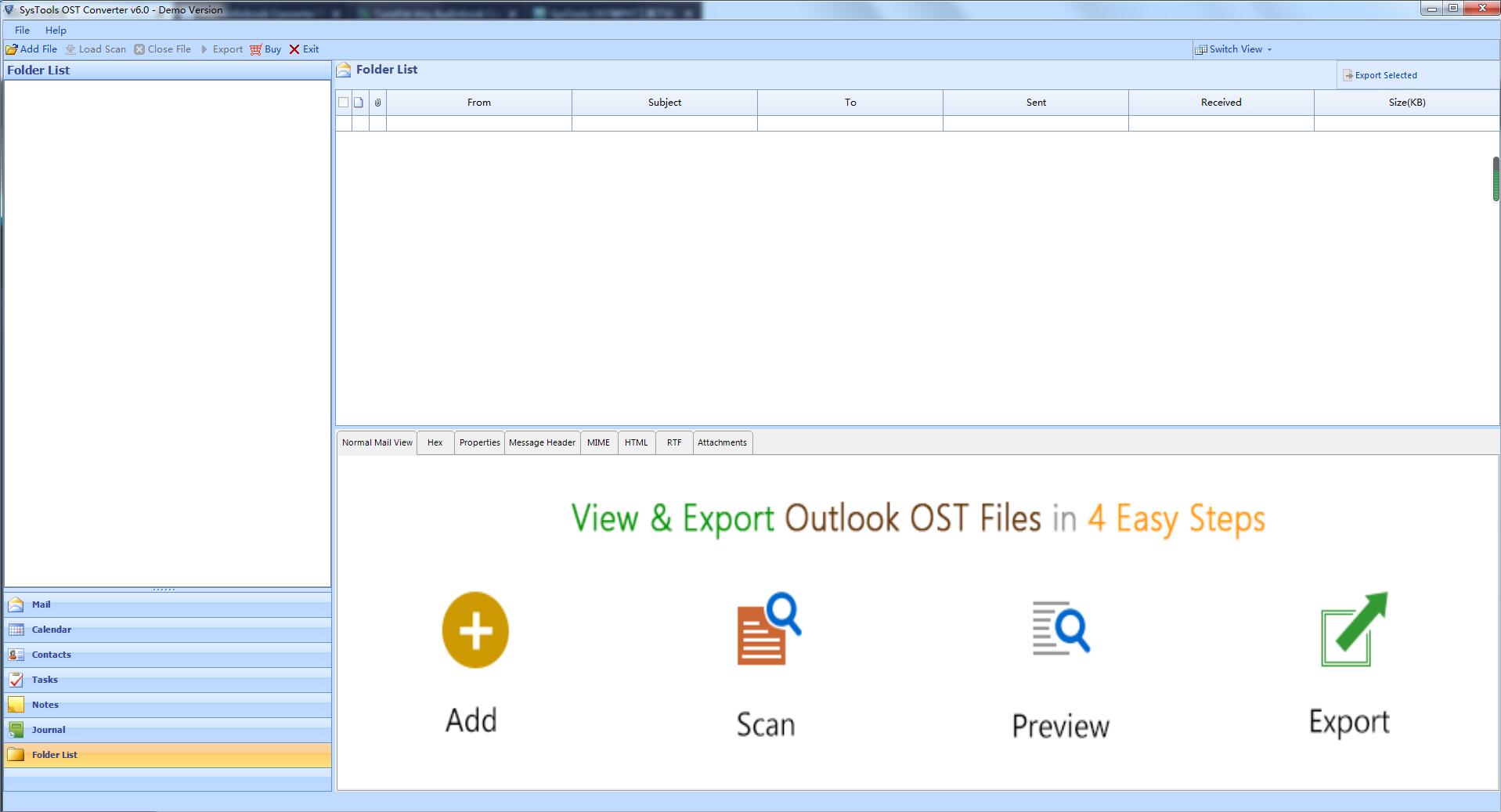Click the Mail envelope icon in sidebar
This screenshot has width=1501, height=812.
(x=16, y=604)
